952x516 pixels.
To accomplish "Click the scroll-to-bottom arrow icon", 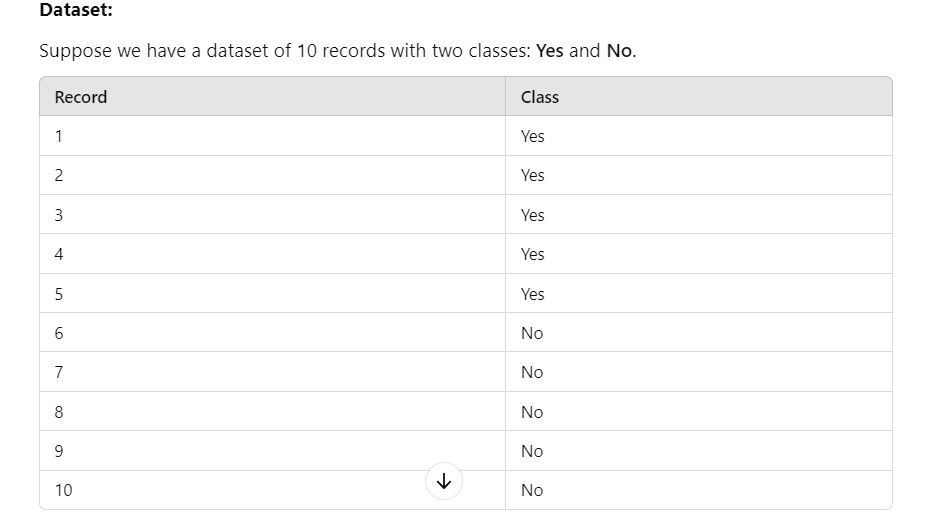I will click(x=444, y=481).
